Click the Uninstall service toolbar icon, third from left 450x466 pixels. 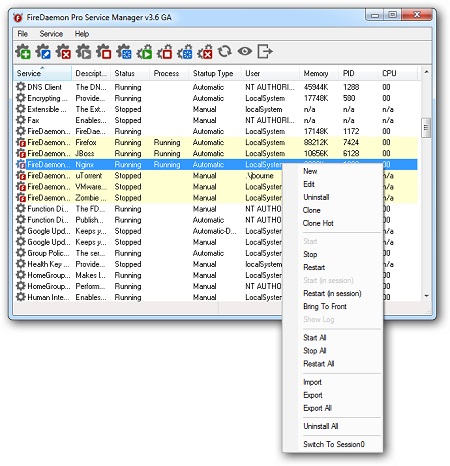tap(63, 52)
